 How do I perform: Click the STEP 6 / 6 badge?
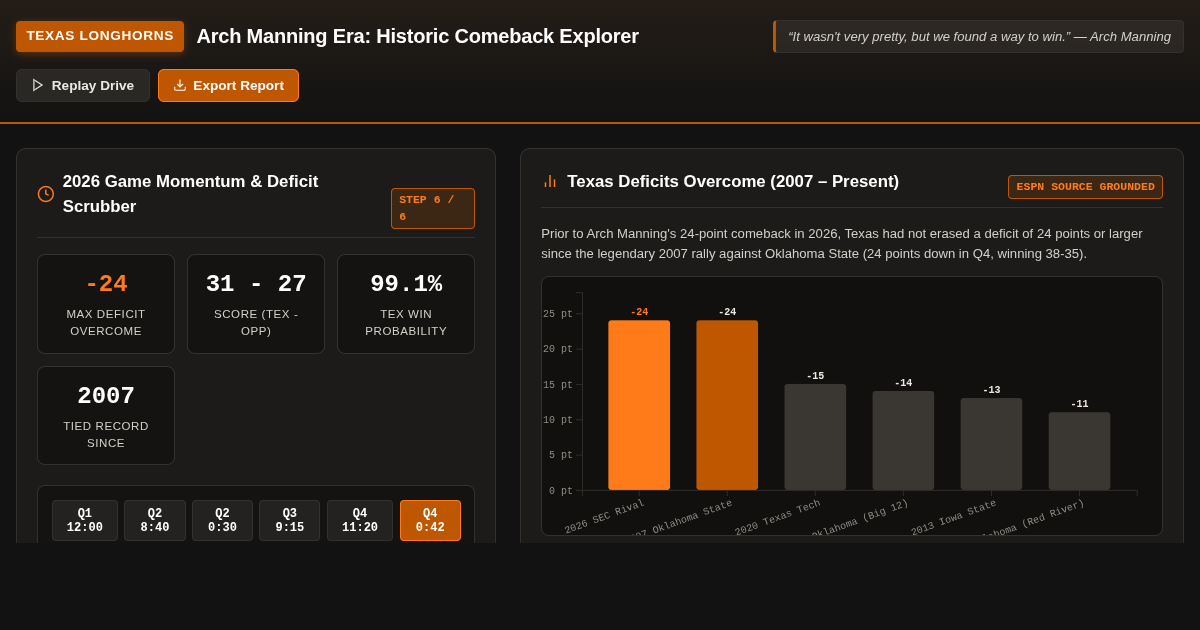[433, 208]
